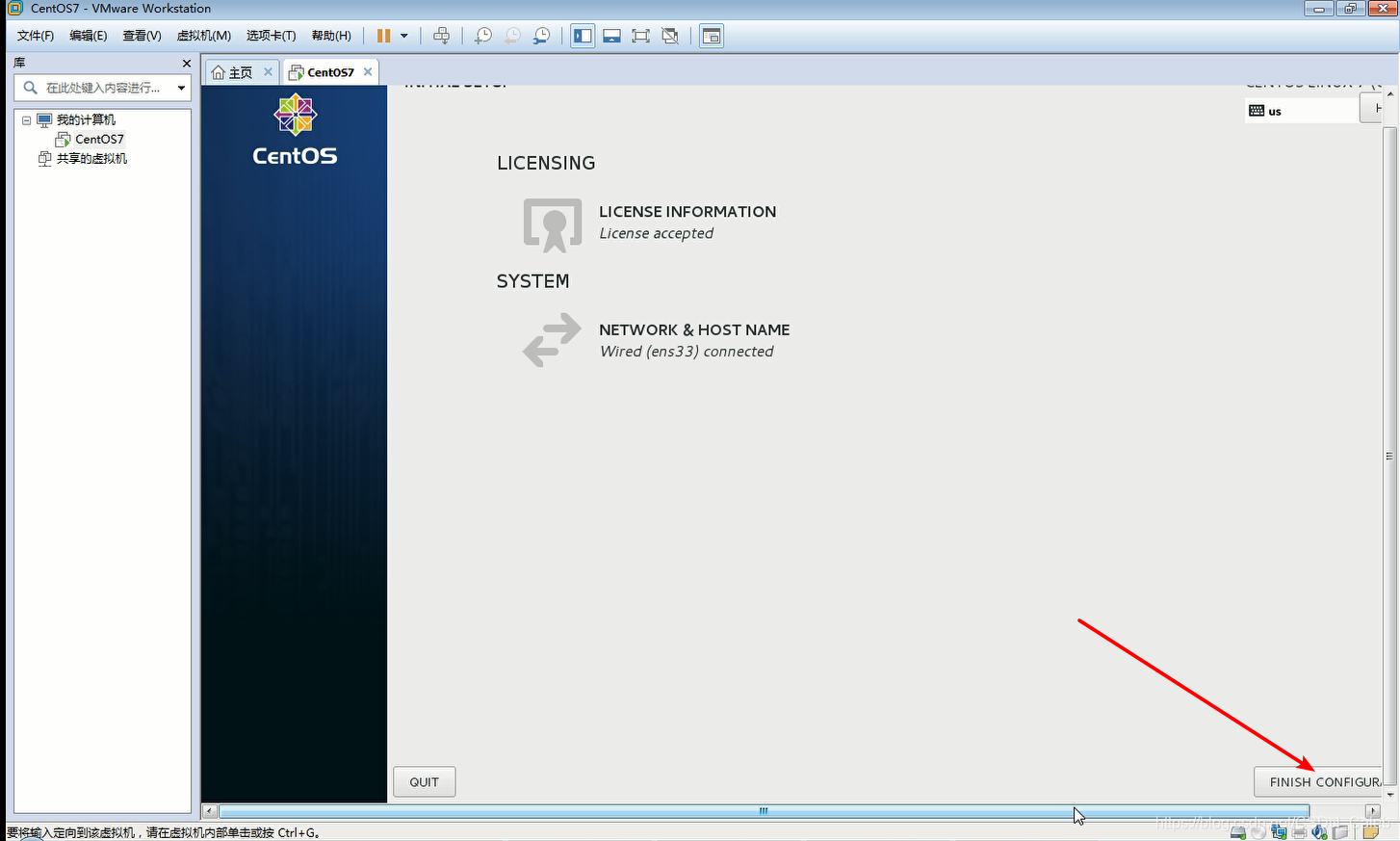The image size is (1400, 841).
Task: Click the SYSTEM section heading
Action: 532,281
